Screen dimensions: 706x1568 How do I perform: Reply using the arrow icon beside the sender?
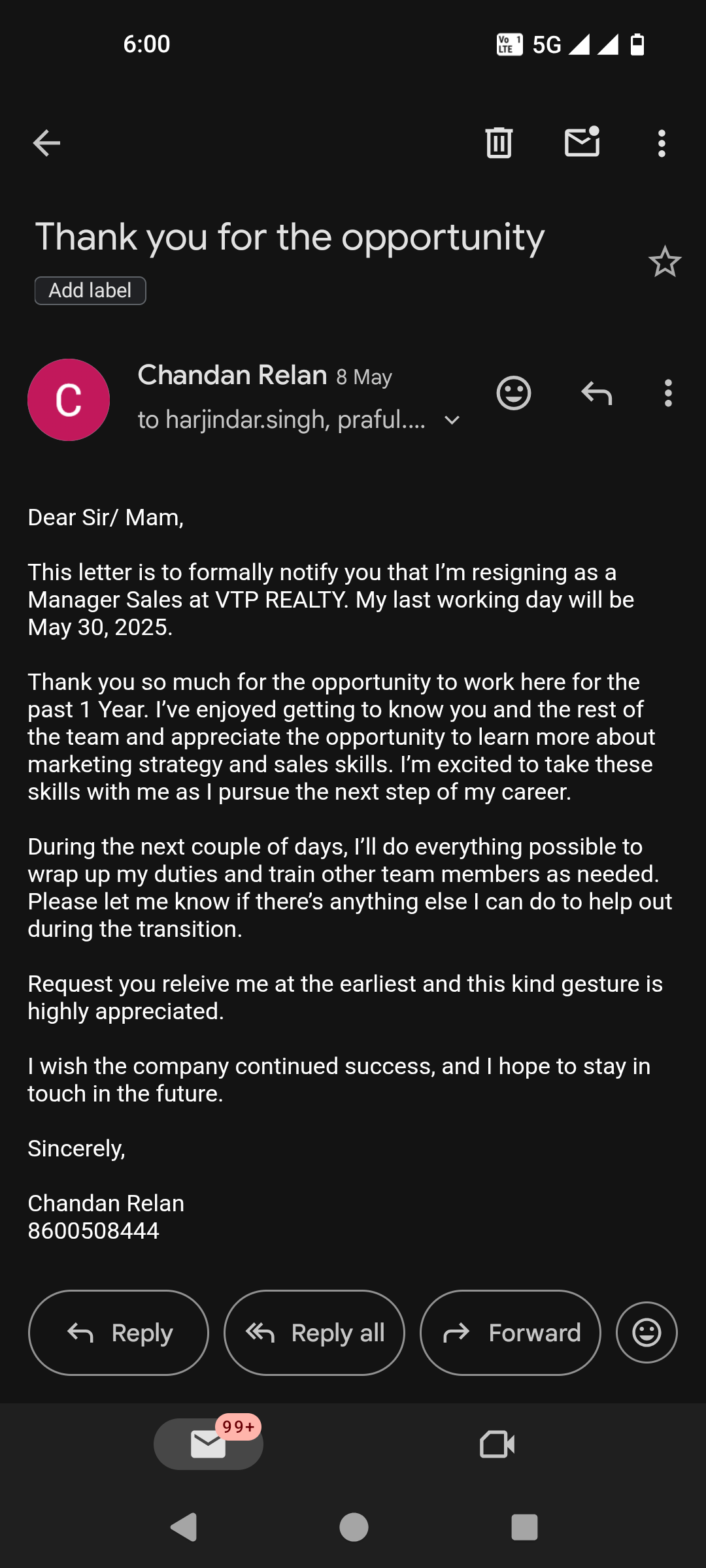click(596, 393)
